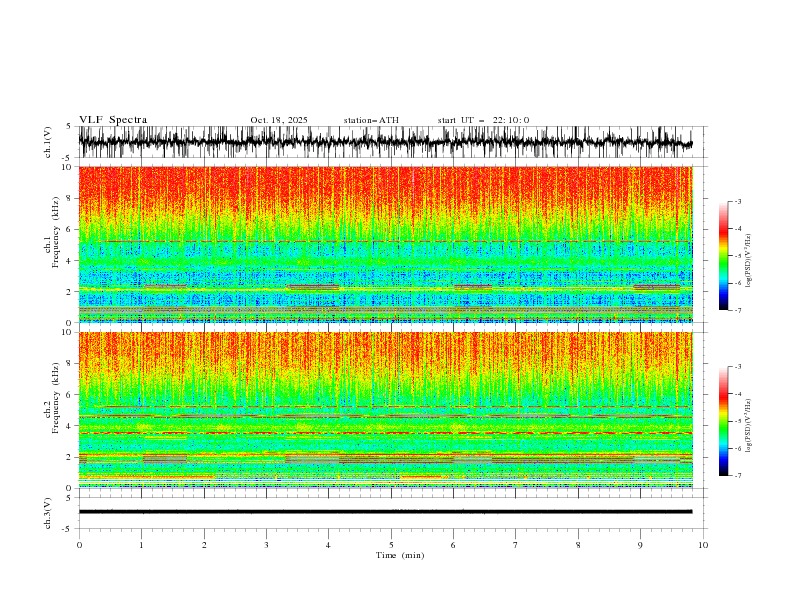This screenshot has height=612, width=792.
Task: Click the ch.3 flat black trace
Action: coord(386,512)
